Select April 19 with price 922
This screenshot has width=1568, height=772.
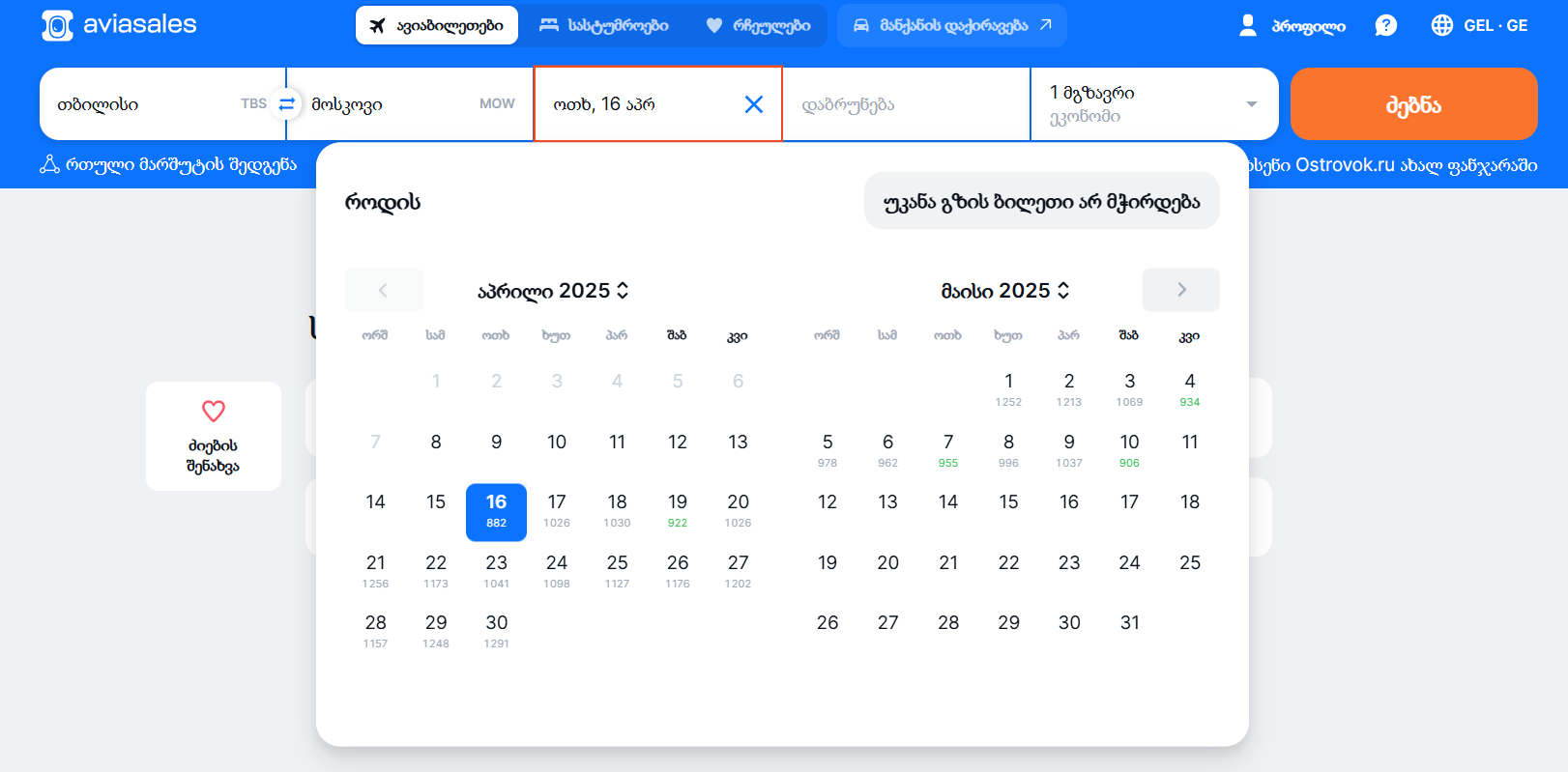pyautogui.click(x=678, y=510)
